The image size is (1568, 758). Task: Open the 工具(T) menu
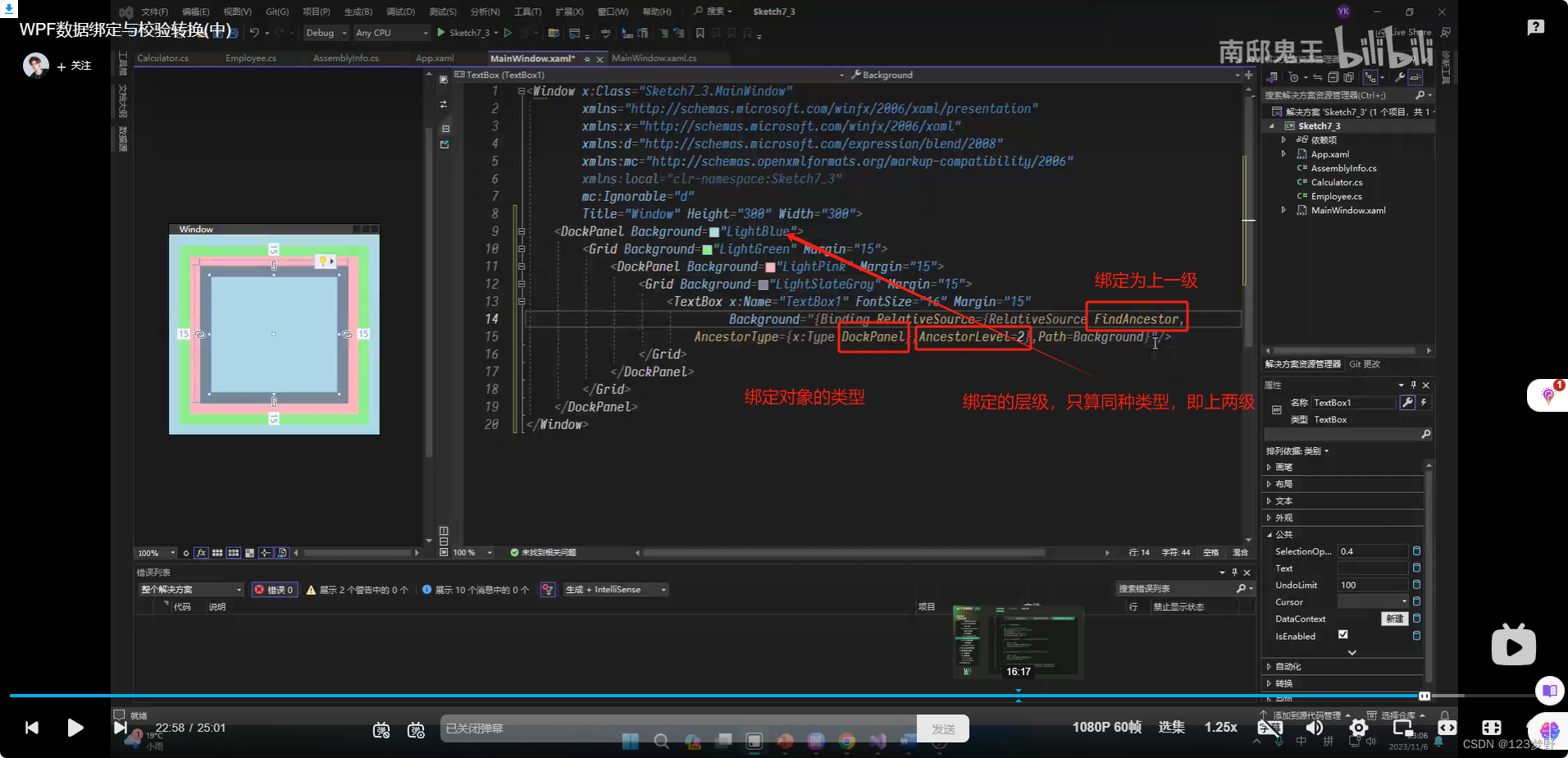click(527, 11)
